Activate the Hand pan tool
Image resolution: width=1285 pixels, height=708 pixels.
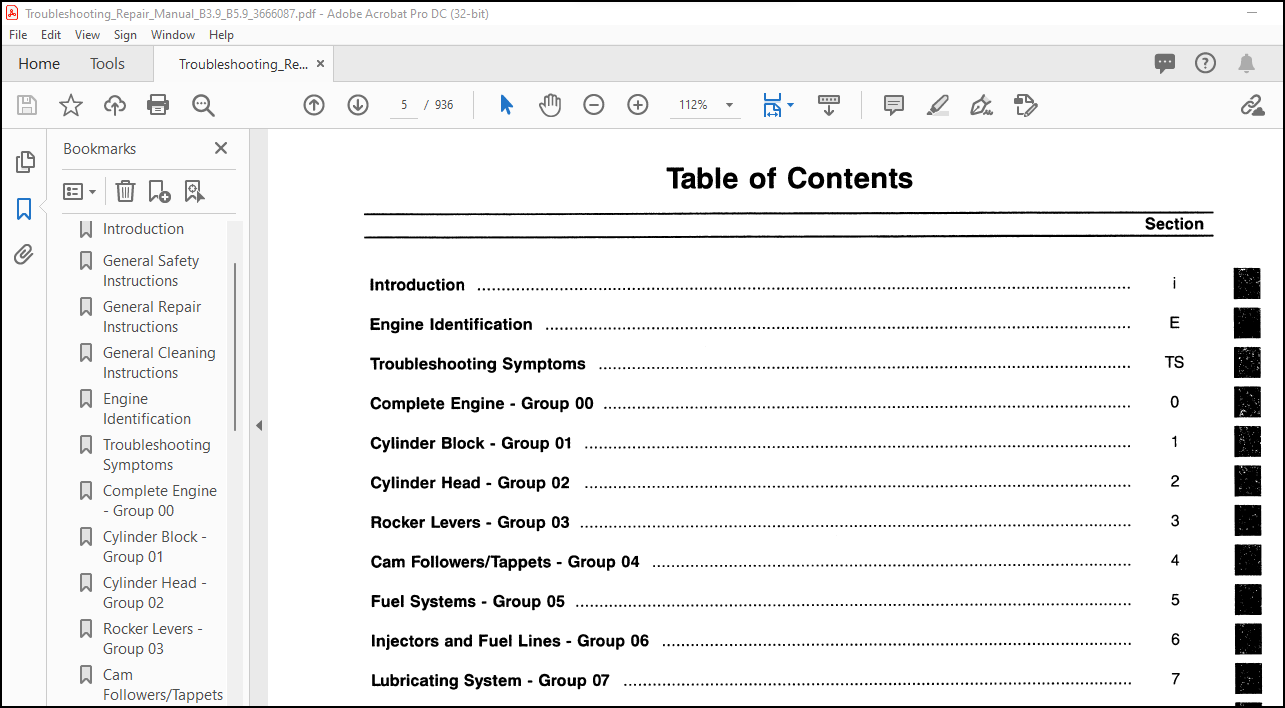(x=550, y=105)
